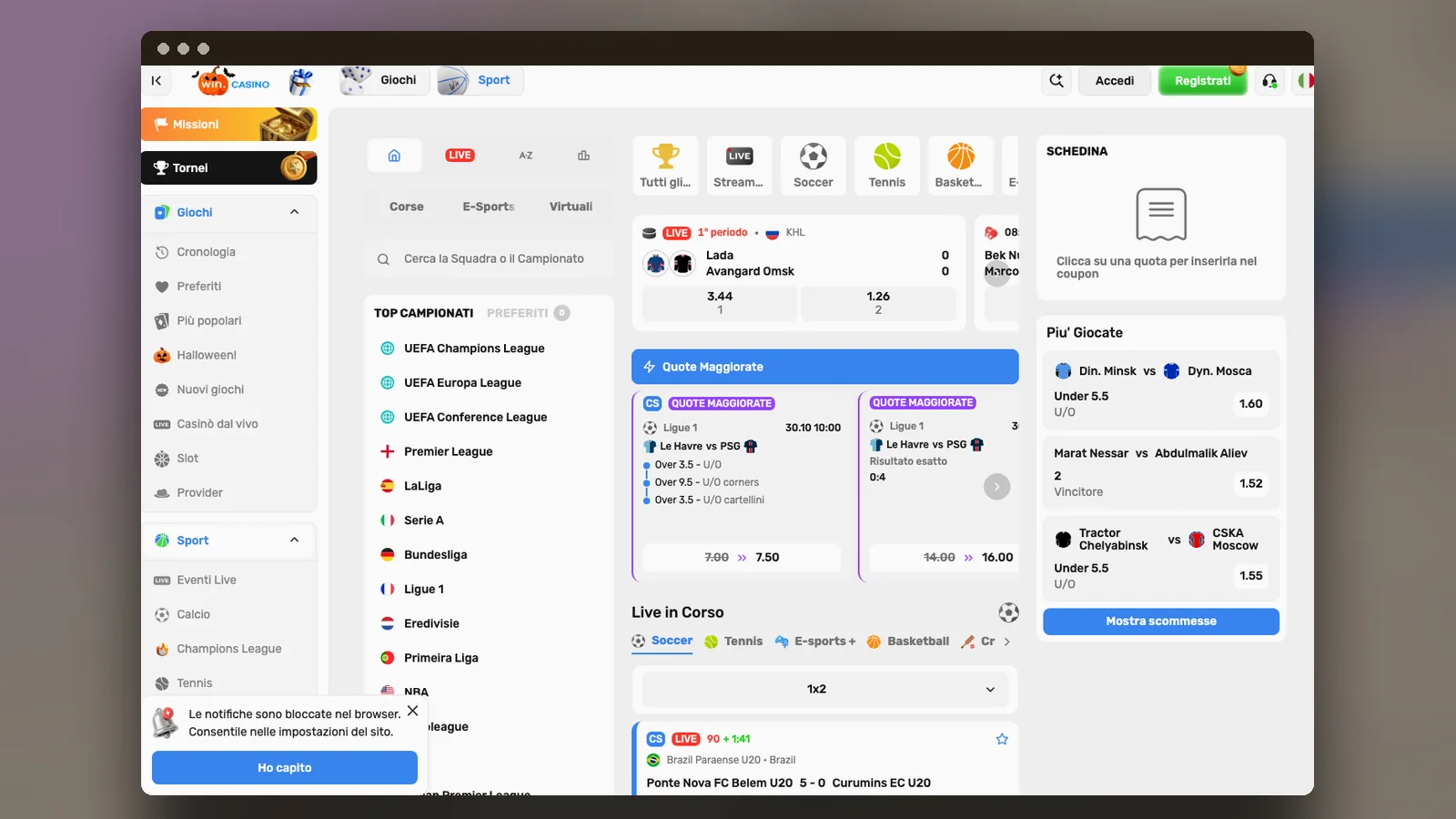Pick odds 3.44 for Lada
1456x819 pixels.
[x=720, y=303]
